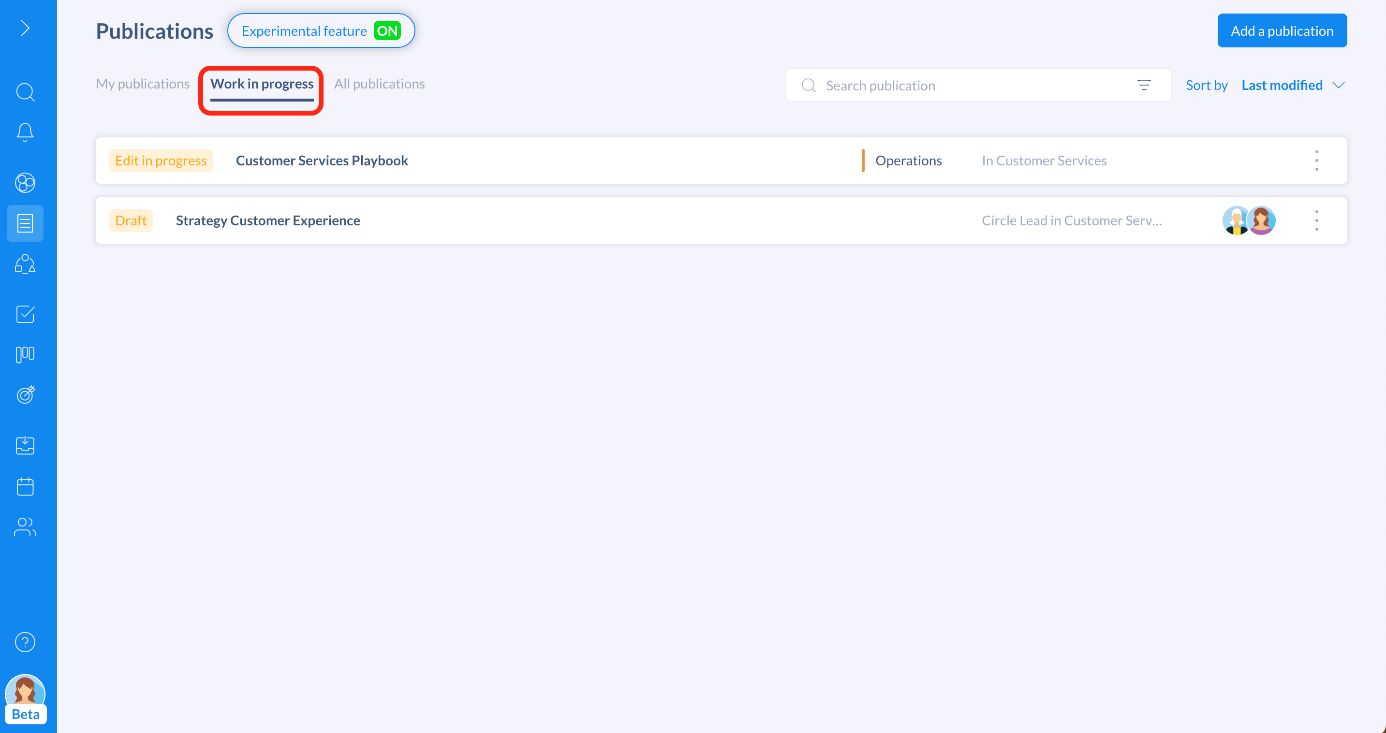
Task: Open tasks checkbox sidebar icon
Action: click(25, 314)
